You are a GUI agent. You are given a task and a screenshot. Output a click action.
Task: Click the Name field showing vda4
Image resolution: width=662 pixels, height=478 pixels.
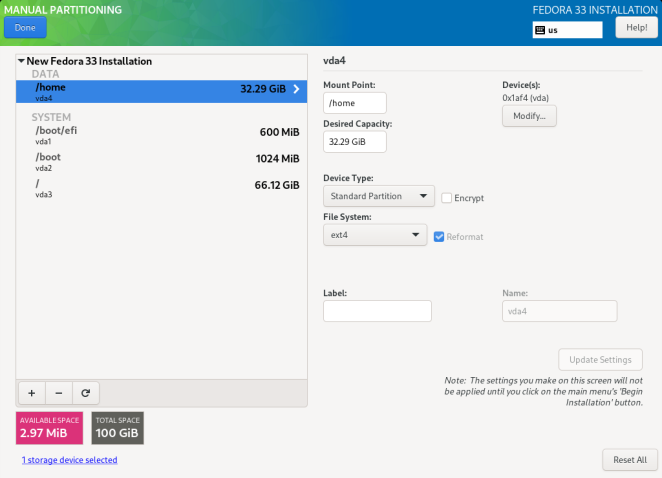(559, 311)
